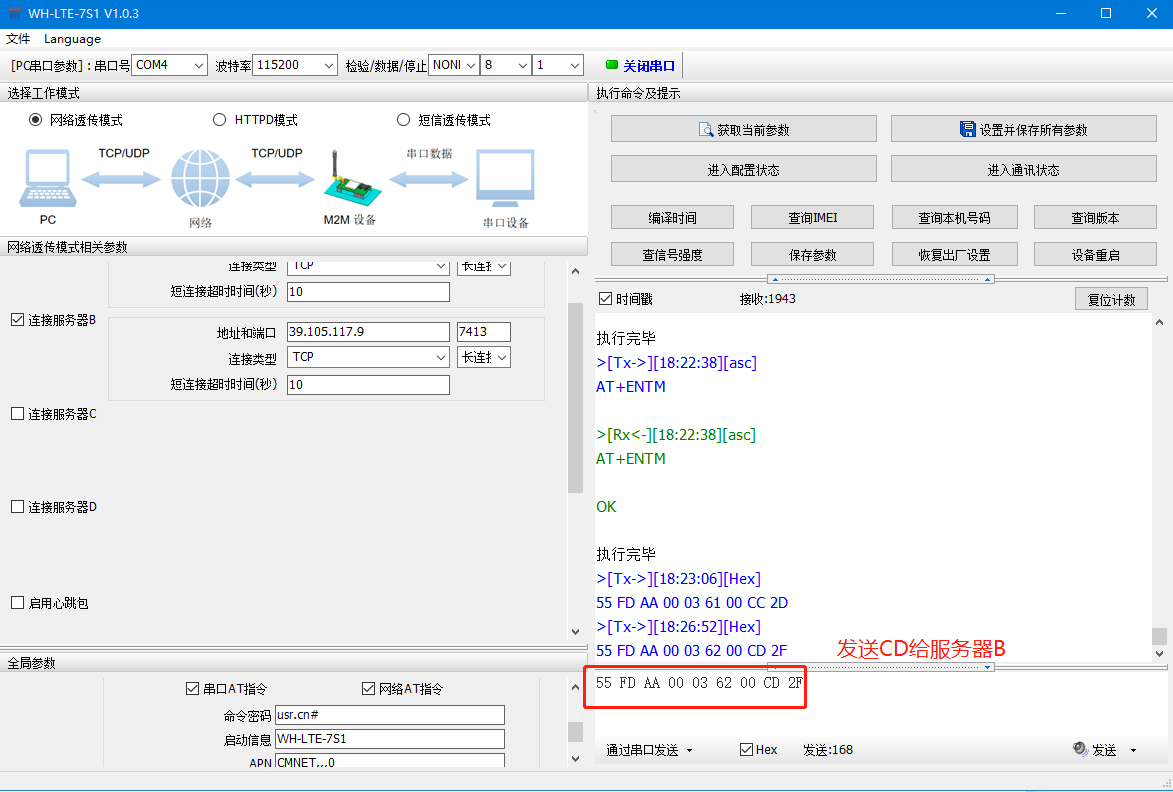The image size is (1173, 792).
Task: Click the network globe icon
Action: (x=200, y=179)
